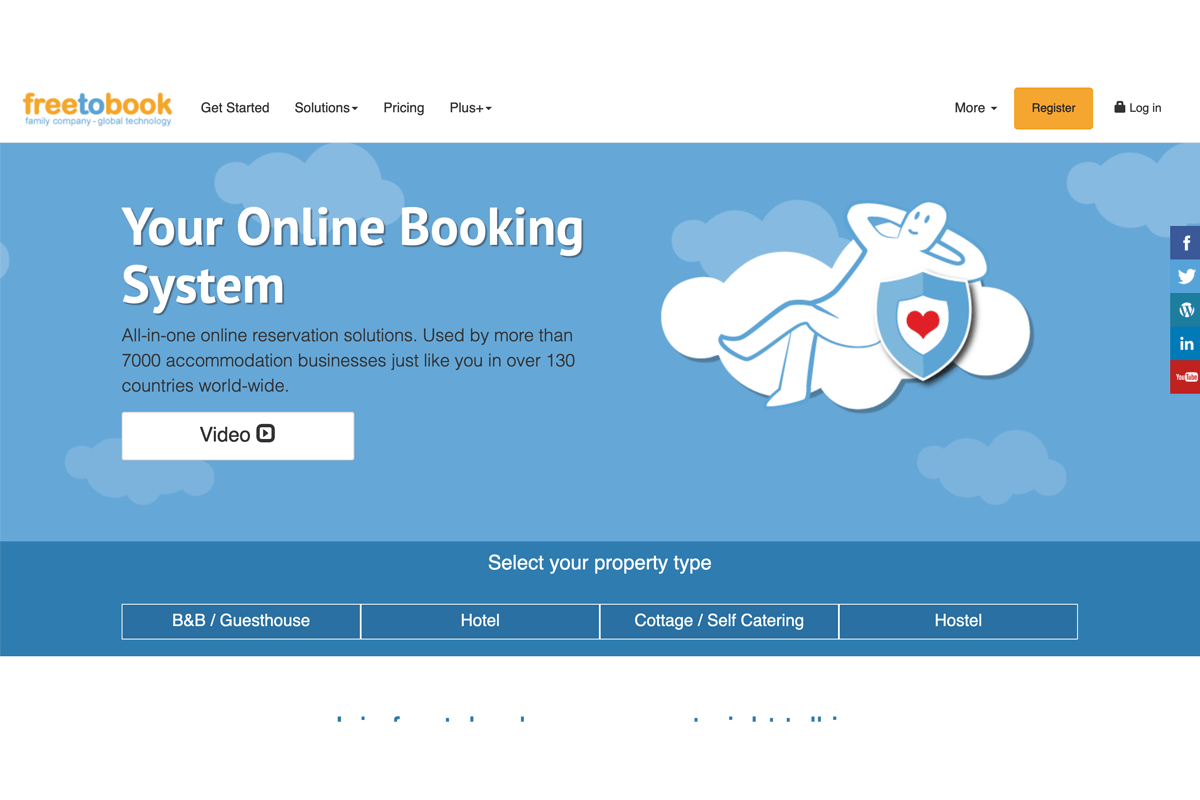Screen dimensions: 1200x800
Task: Open the Pricing page
Action: click(404, 108)
